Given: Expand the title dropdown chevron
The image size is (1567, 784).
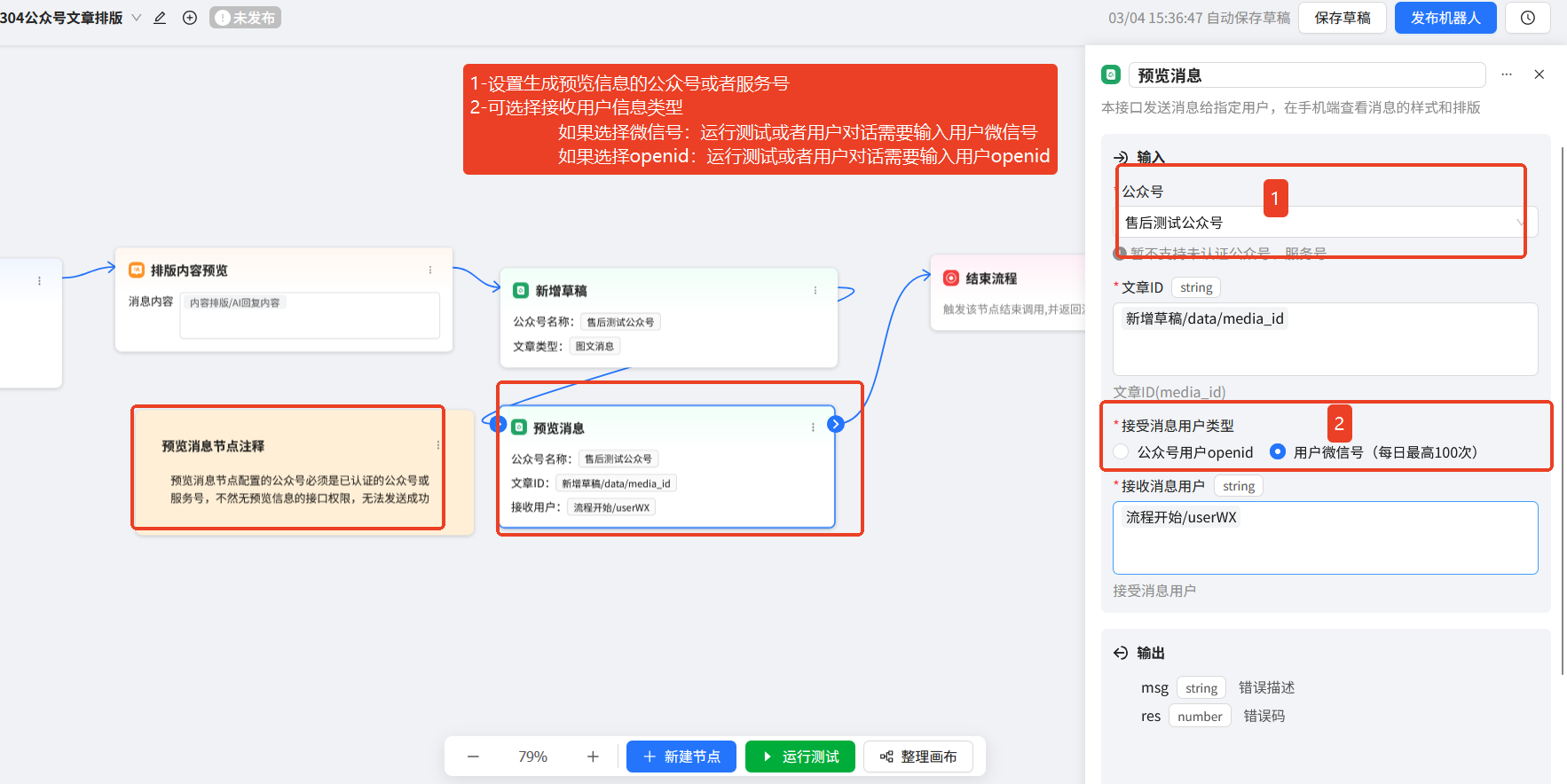Looking at the screenshot, I should (x=137, y=18).
